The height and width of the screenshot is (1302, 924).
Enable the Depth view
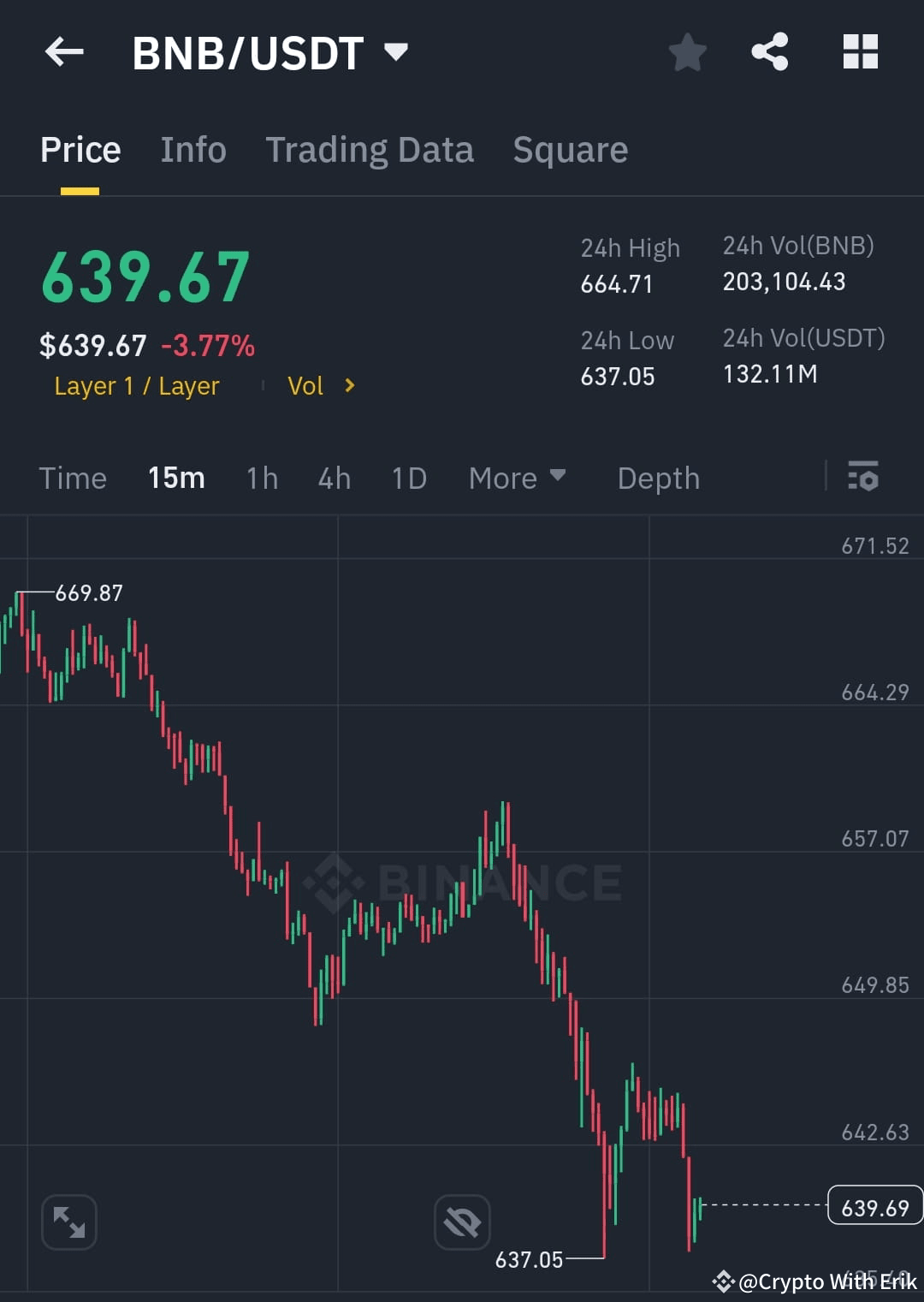(x=658, y=478)
